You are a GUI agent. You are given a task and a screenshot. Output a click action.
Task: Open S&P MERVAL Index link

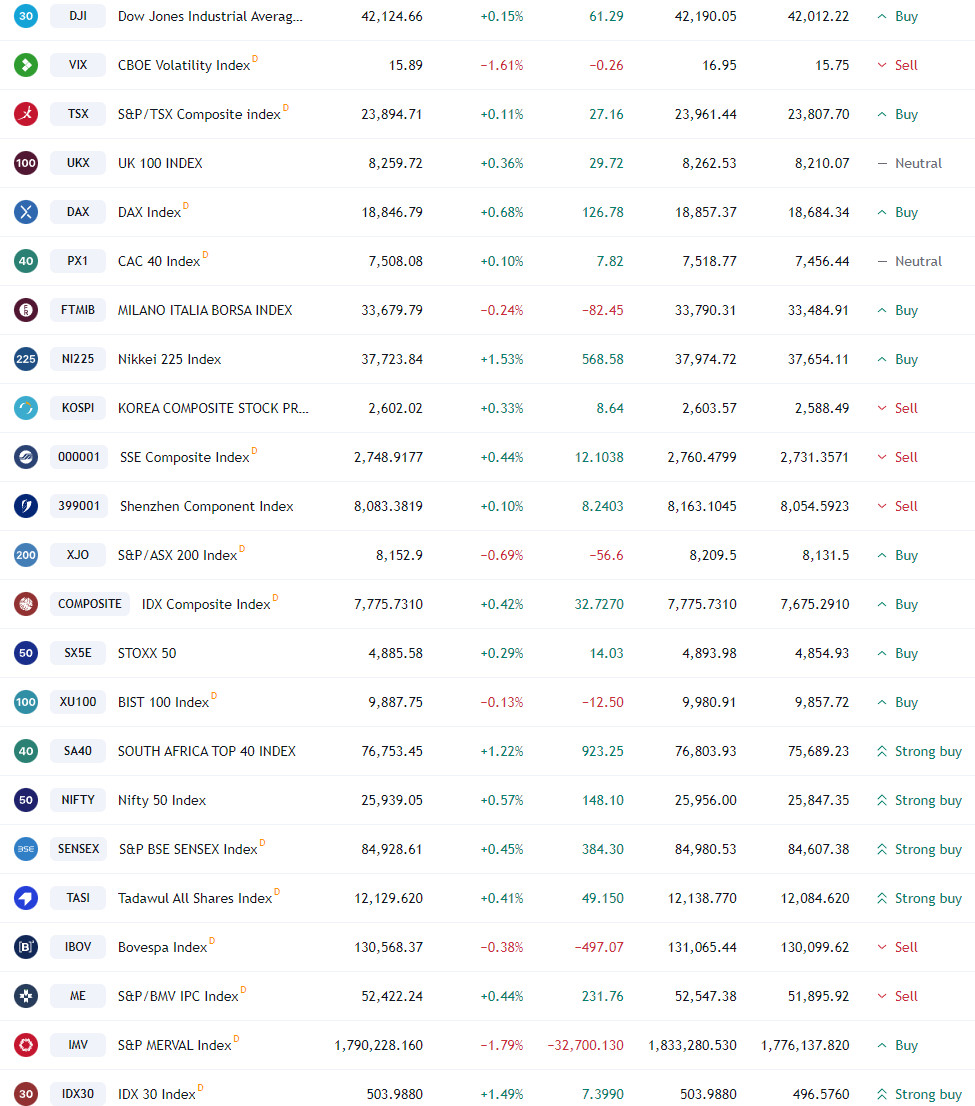174,1045
